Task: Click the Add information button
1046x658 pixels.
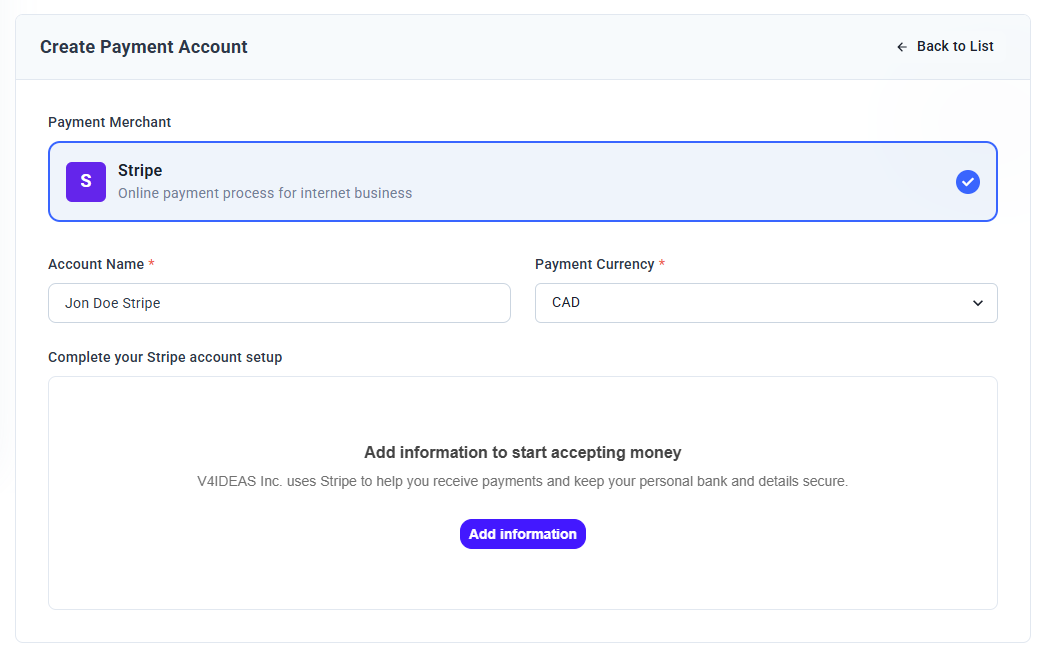Action: coord(522,534)
